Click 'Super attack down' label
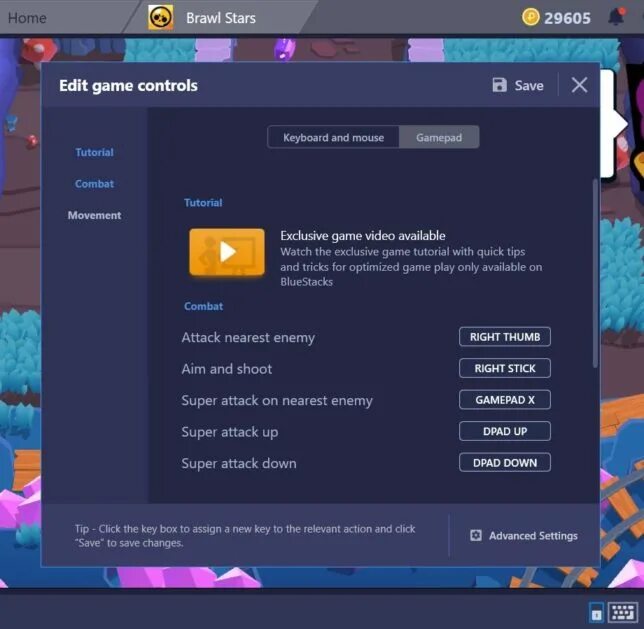The height and width of the screenshot is (629, 644). [239, 463]
